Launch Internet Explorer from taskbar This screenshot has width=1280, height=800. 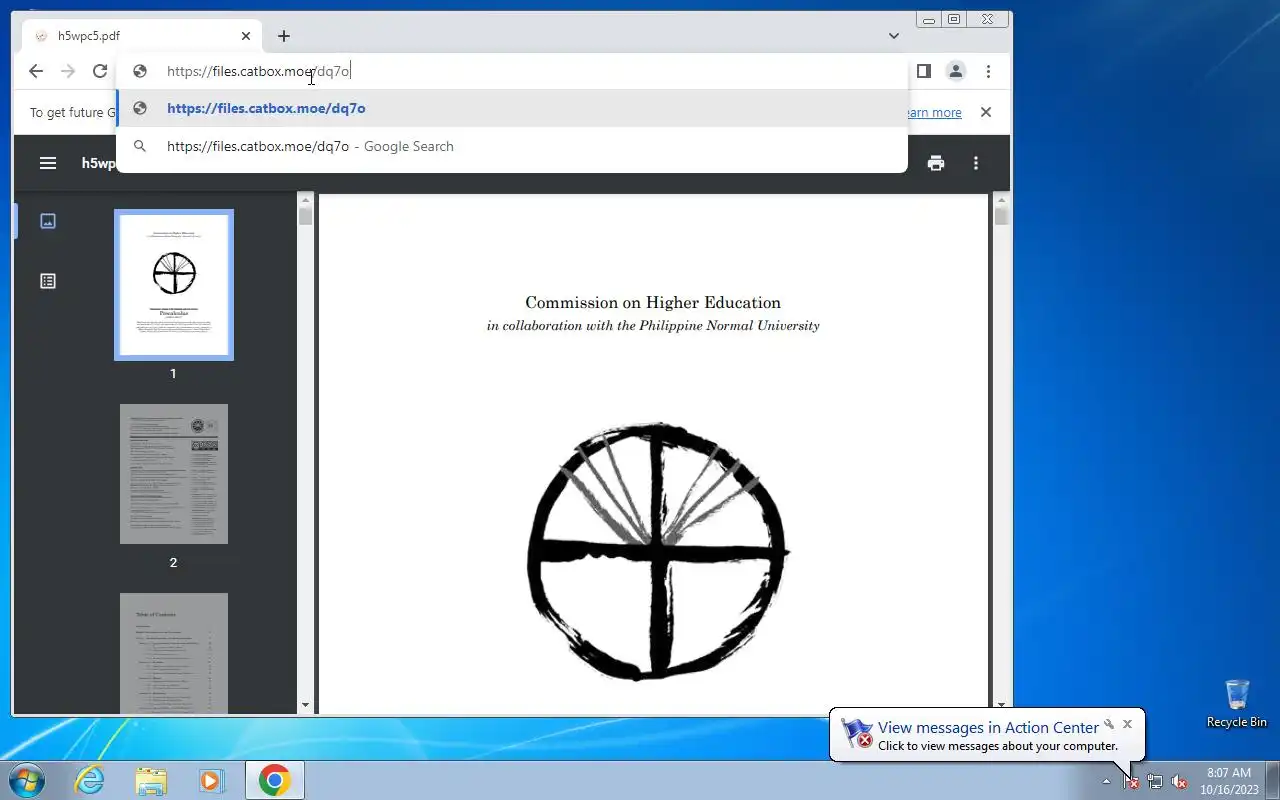click(x=90, y=780)
